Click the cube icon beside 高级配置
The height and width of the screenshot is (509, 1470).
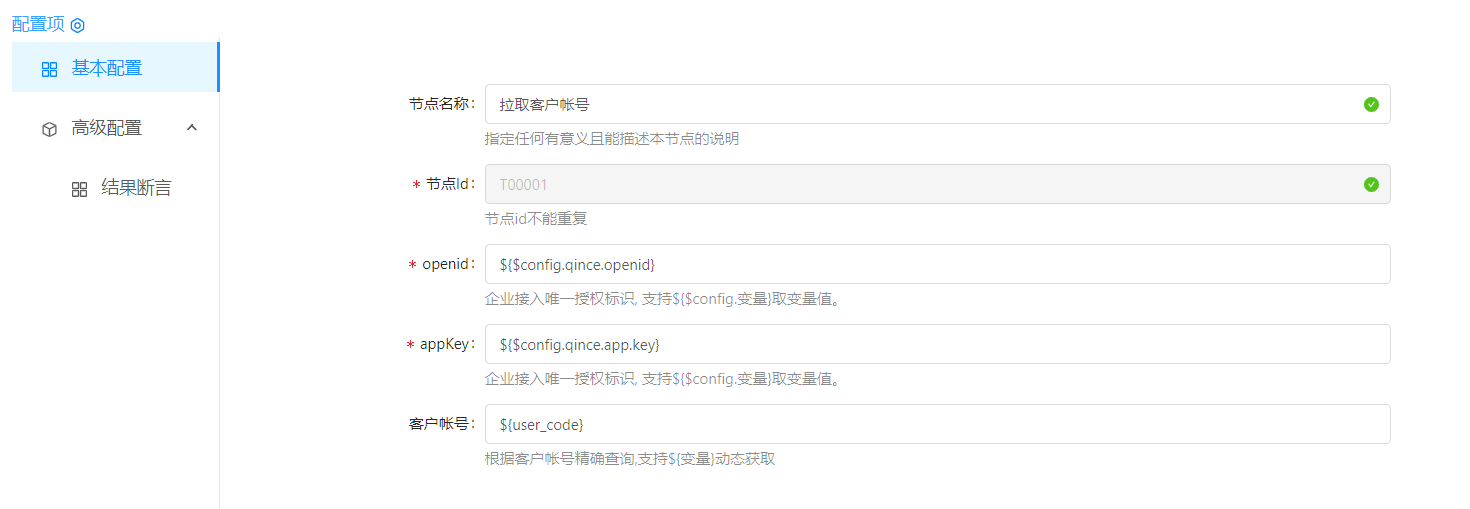[49, 129]
